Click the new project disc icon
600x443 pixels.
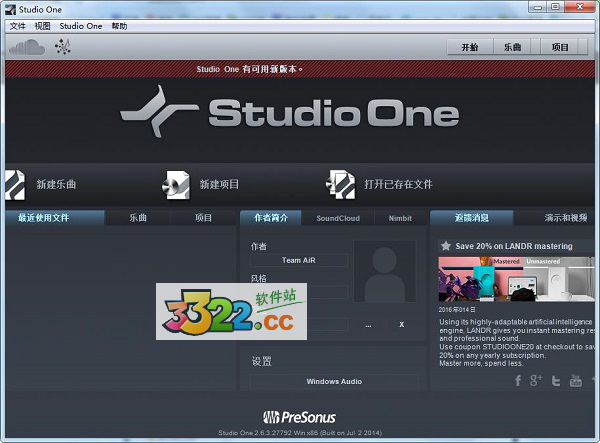click(176, 185)
